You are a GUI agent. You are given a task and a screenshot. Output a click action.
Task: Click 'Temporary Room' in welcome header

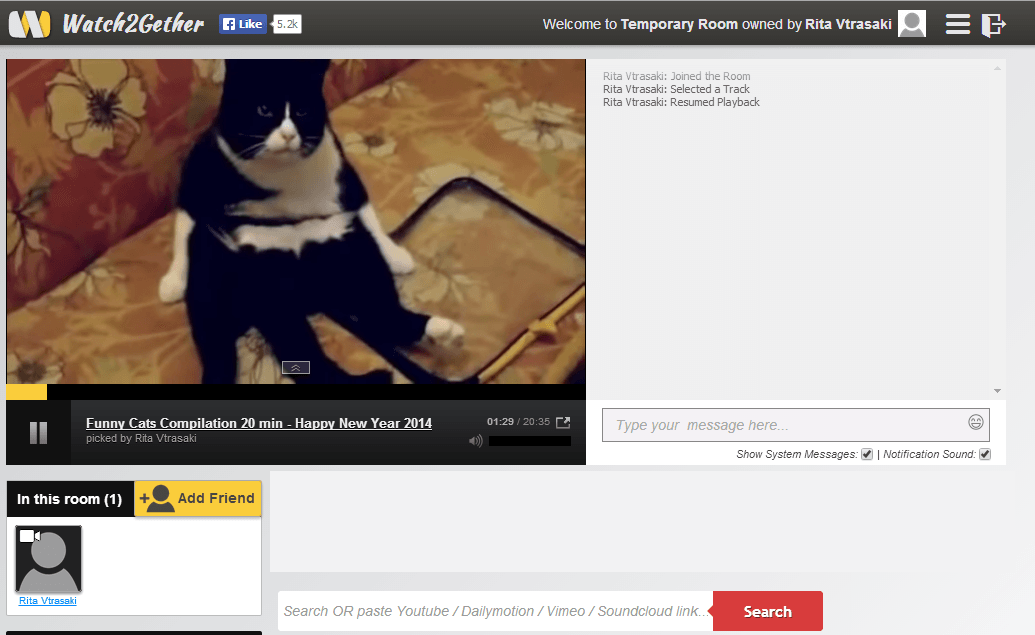coord(679,24)
